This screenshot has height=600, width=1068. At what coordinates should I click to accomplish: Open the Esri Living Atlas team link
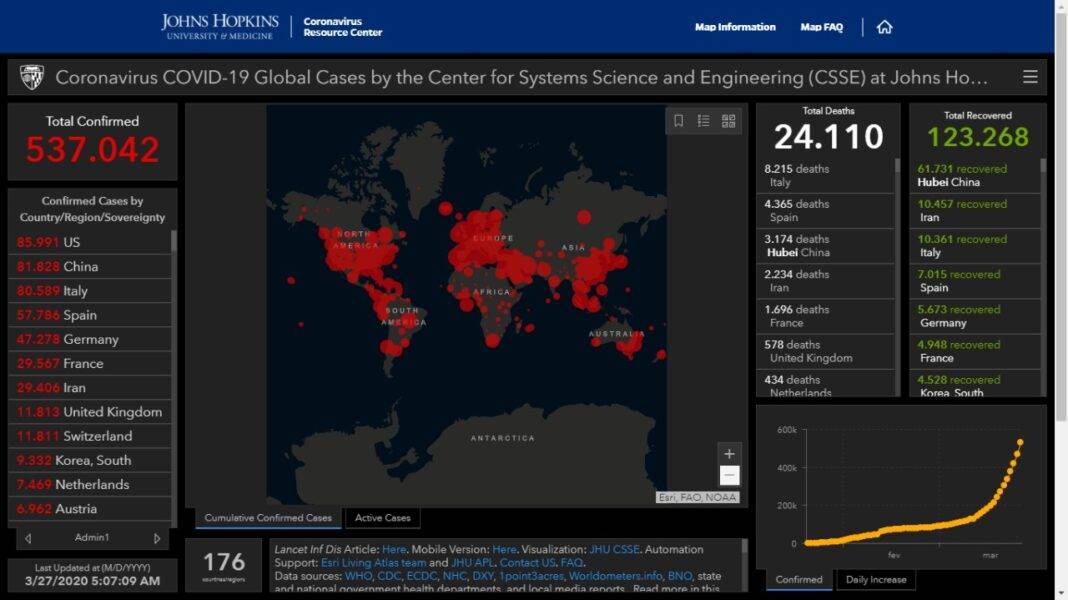click(x=373, y=563)
